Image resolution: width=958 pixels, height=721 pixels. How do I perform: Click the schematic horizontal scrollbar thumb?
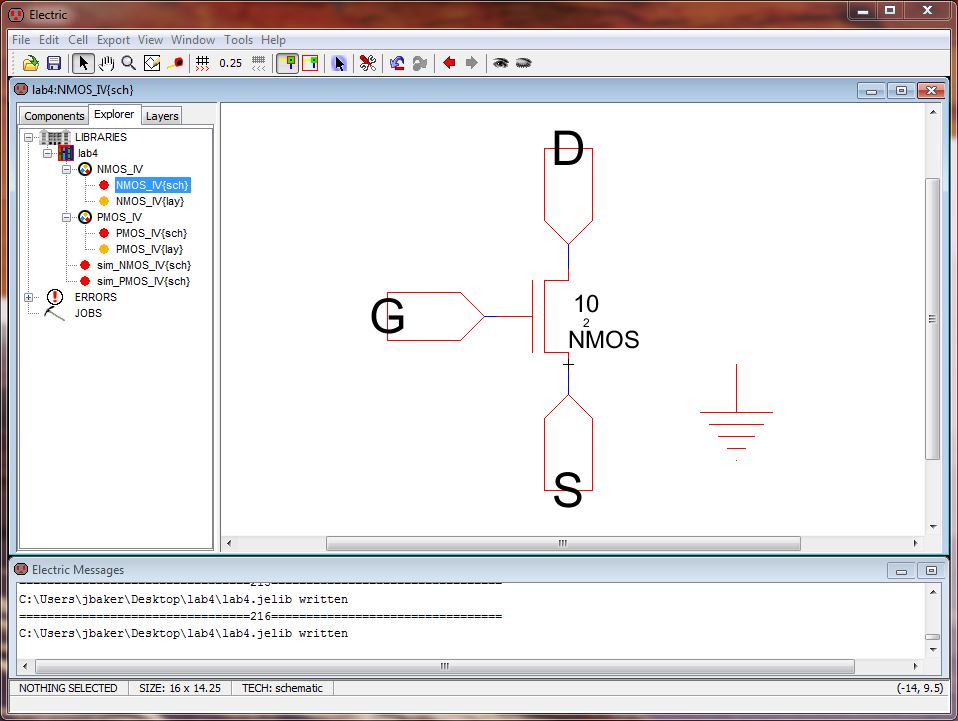tap(562, 544)
